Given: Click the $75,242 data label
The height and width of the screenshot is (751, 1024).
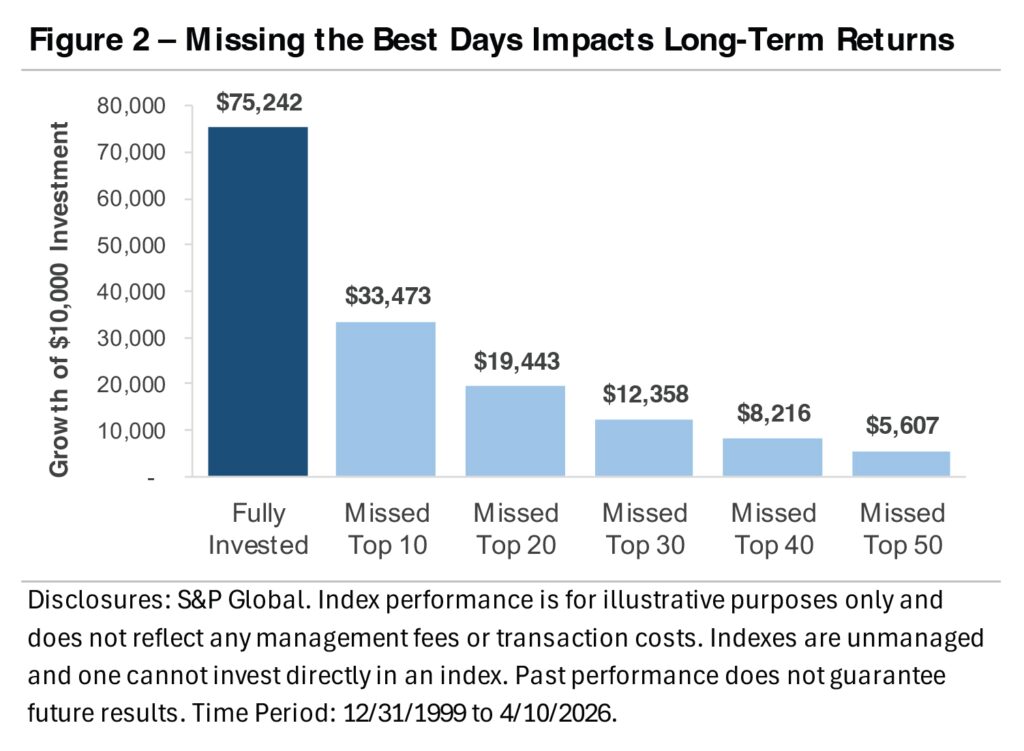Looking at the screenshot, I should click(259, 102).
